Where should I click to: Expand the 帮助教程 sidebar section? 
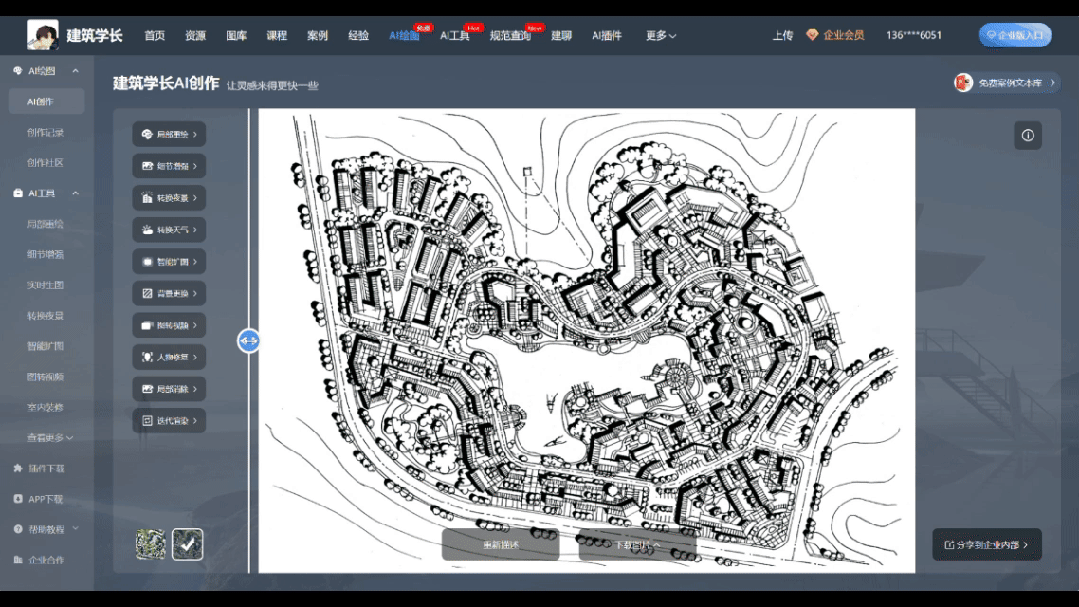coord(75,529)
